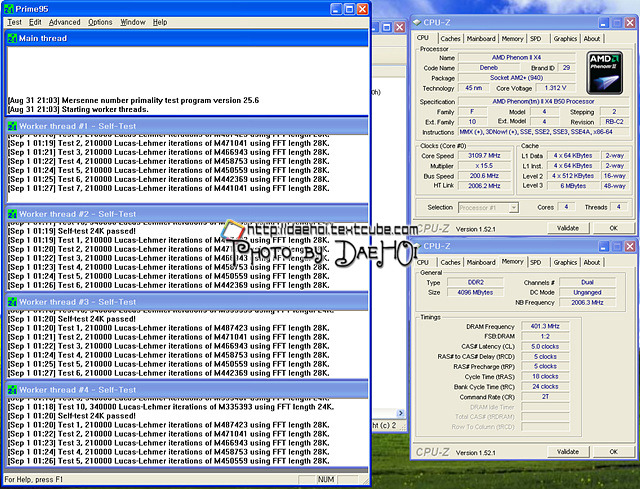Select the CPU tab in upper CPU-Z
The width and height of the screenshot is (640, 489).
(423, 38)
